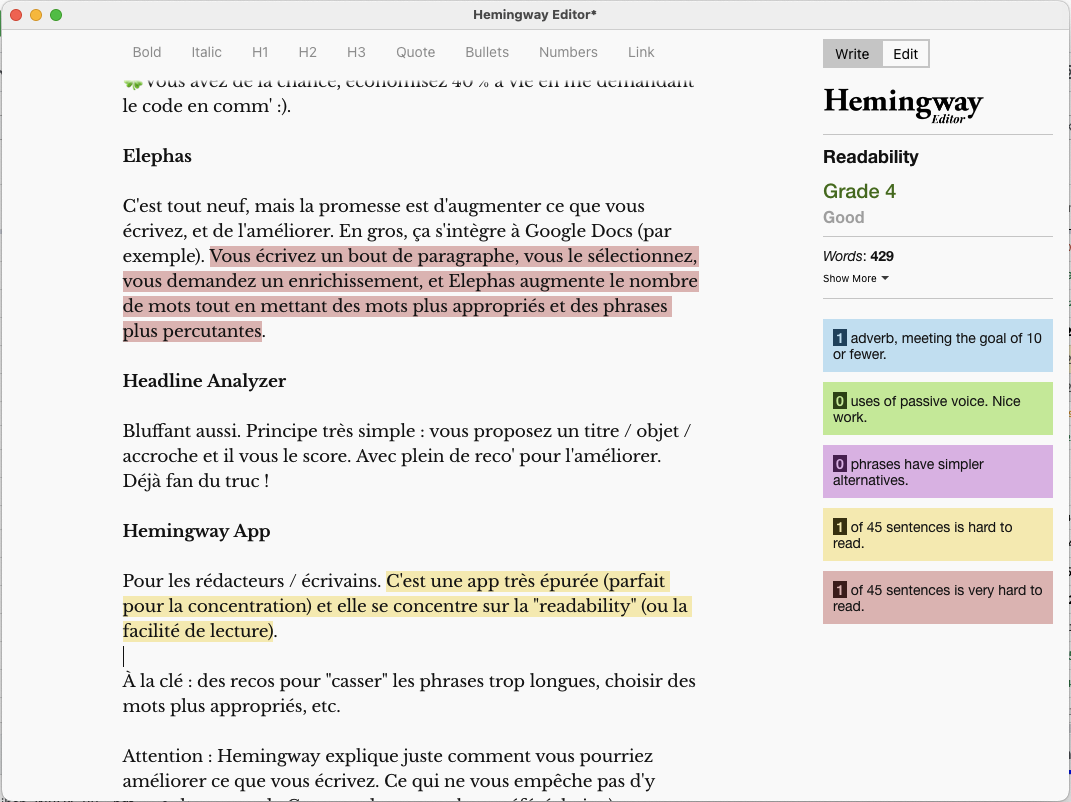Insert a Numbers list
This screenshot has height=802, width=1071.
(x=568, y=52)
